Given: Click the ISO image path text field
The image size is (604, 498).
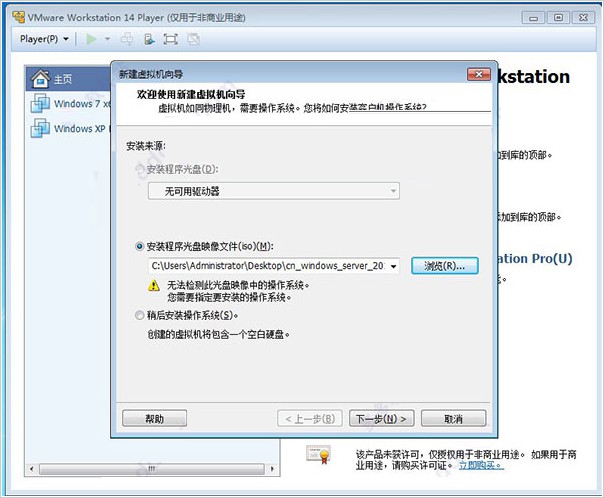Looking at the screenshot, I should click(x=268, y=266).
